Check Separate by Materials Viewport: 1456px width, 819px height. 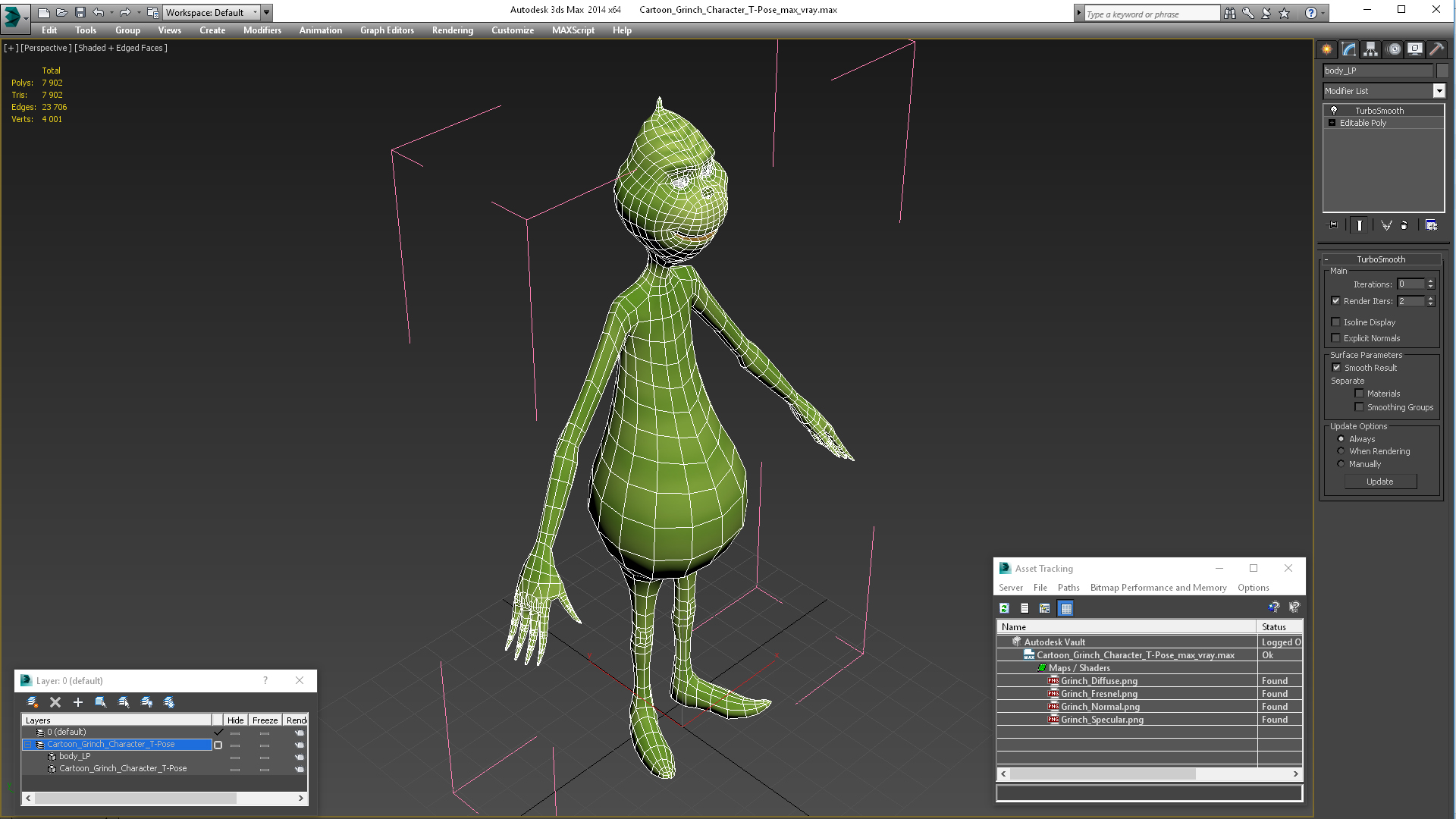coord(1359,394)
